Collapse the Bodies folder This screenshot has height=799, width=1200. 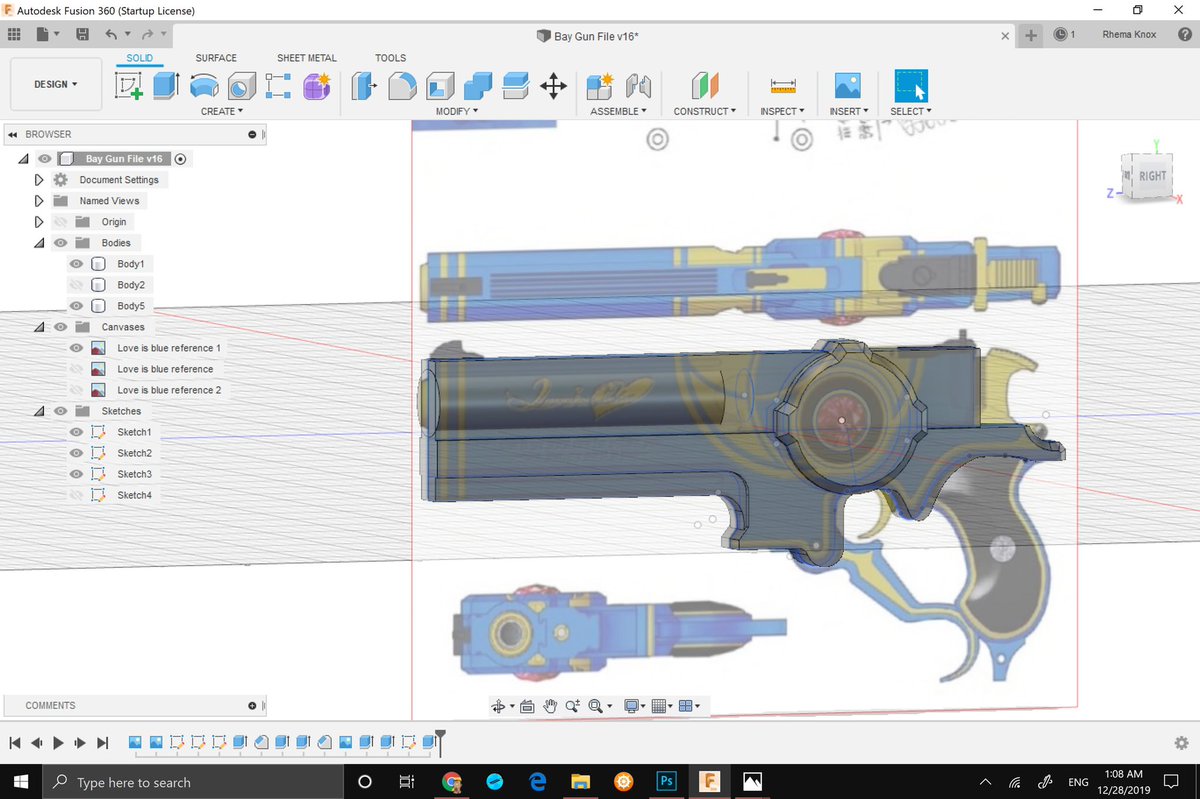tap(39, 243)
